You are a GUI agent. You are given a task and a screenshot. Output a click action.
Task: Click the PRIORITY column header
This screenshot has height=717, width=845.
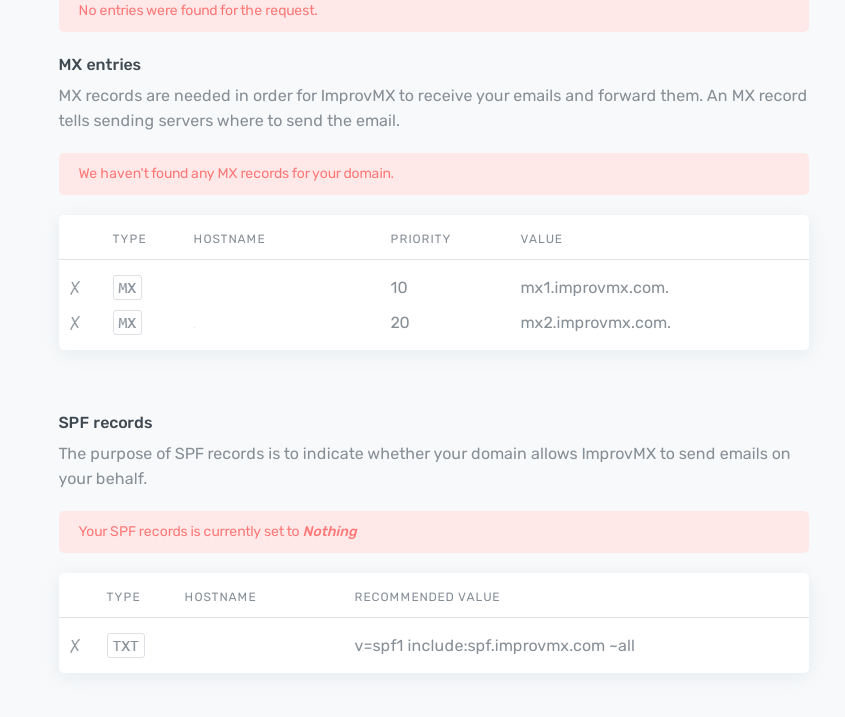coord(420,239)
